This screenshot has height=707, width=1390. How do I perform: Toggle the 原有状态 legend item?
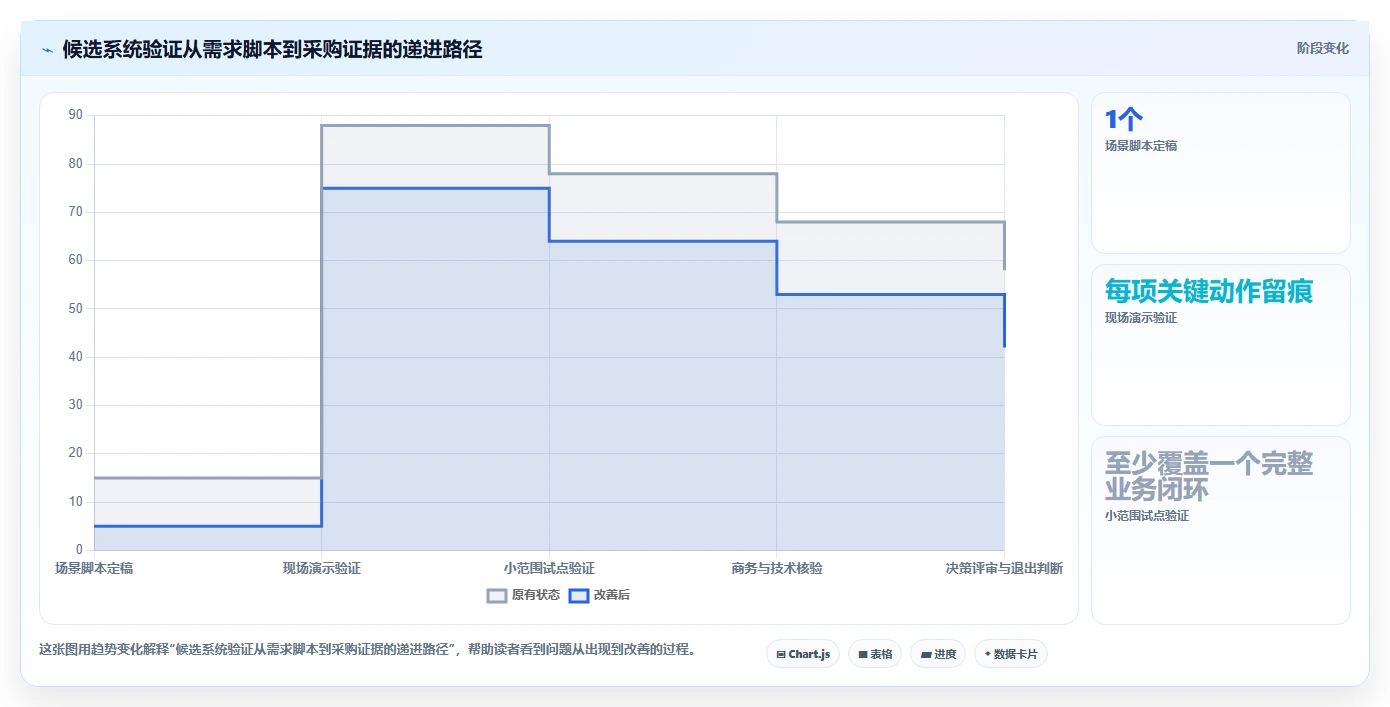pyautogui.click(x=523, y=595)
